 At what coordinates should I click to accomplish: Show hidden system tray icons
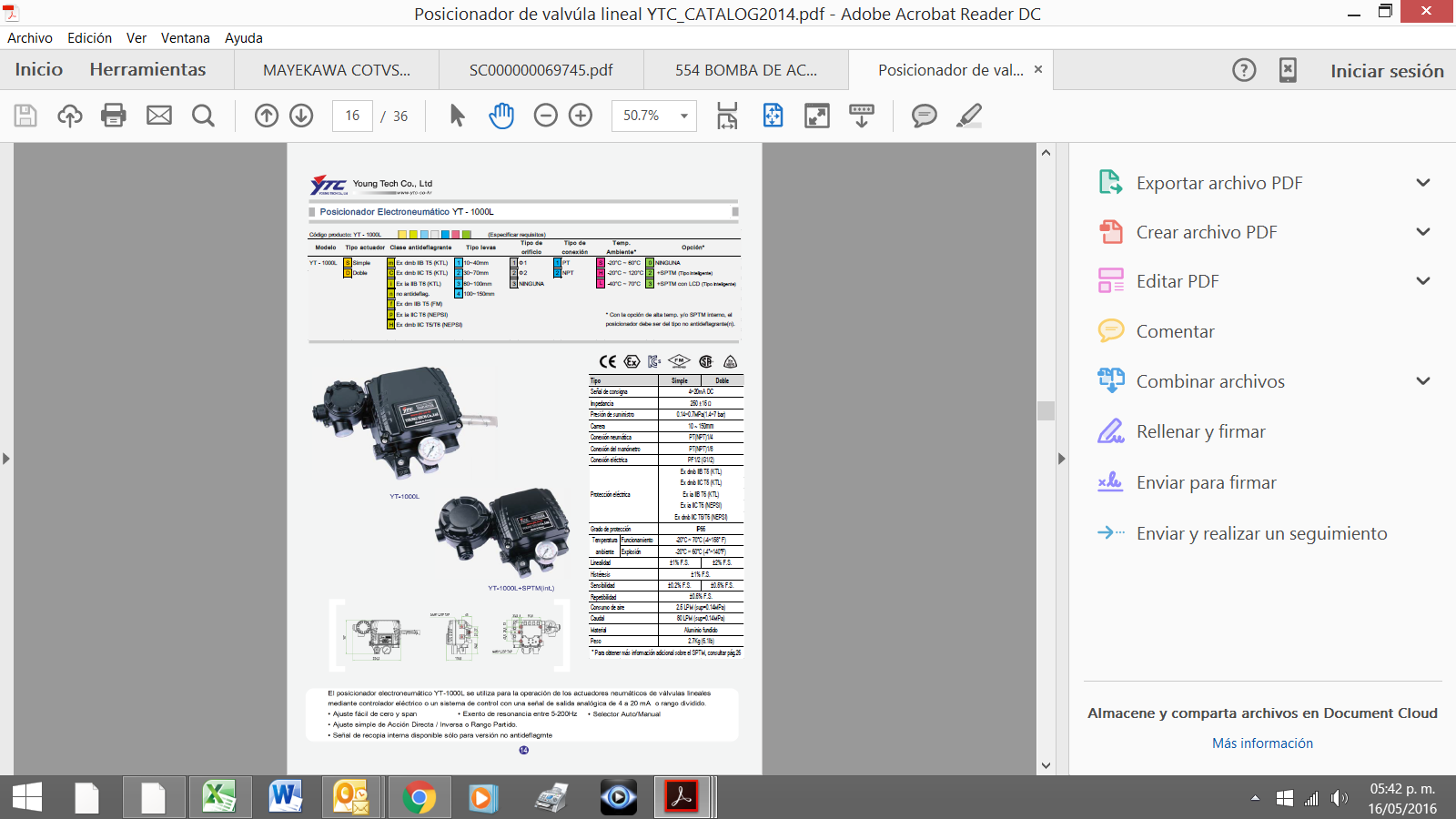click(1256, 798)
